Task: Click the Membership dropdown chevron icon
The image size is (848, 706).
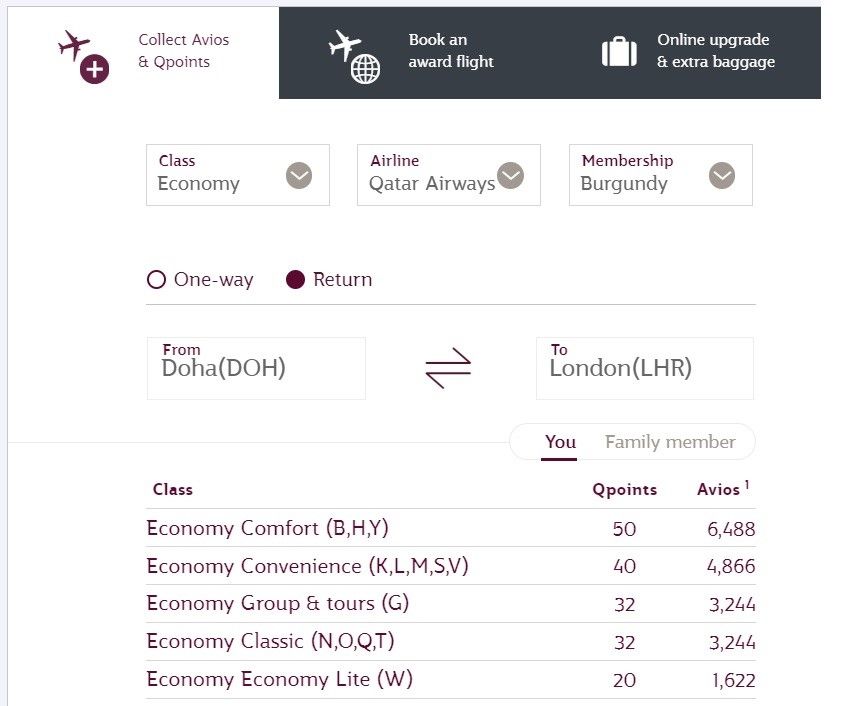Action: tap(722, 175)
